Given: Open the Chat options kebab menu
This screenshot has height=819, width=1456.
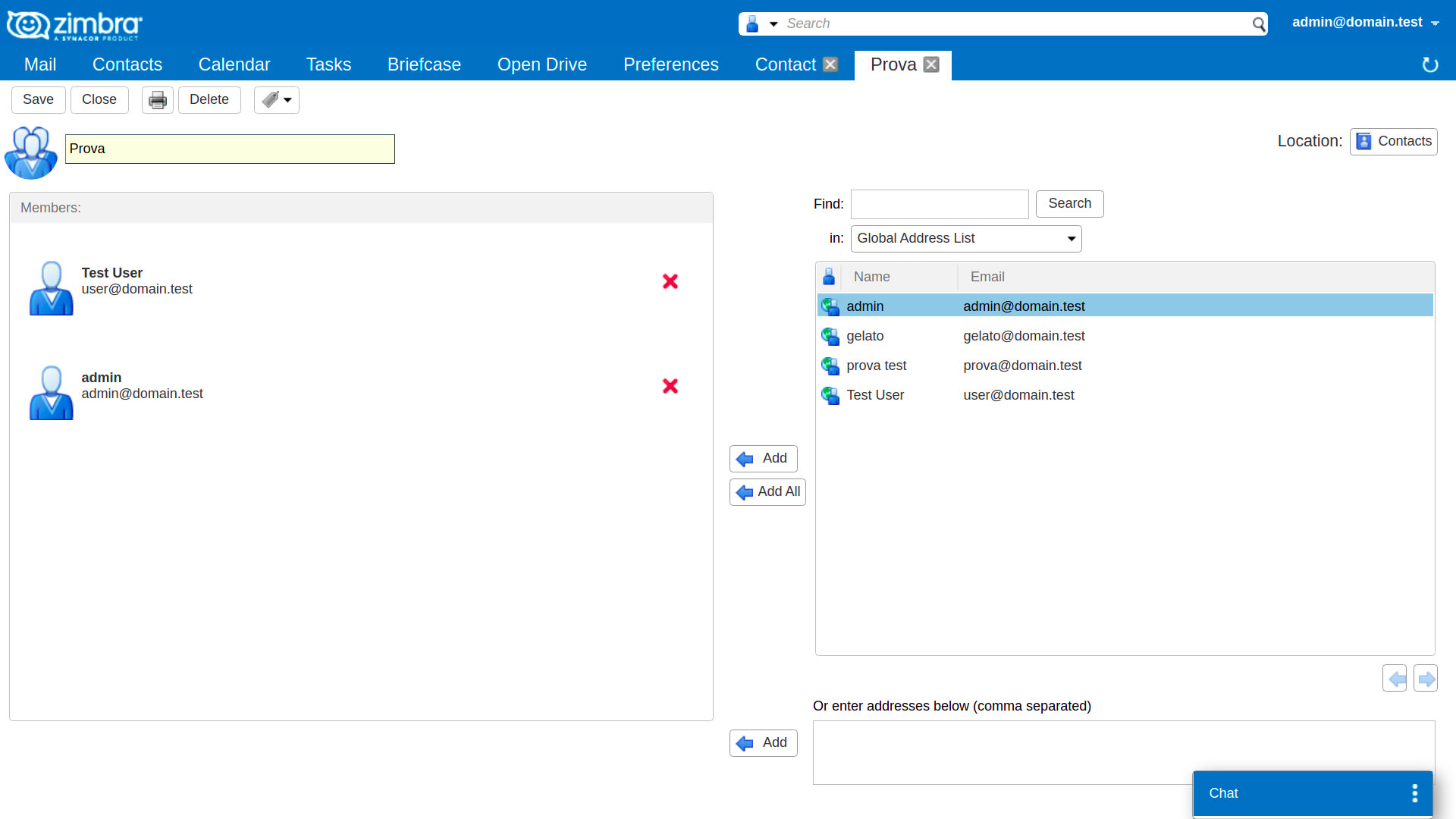Looking at the screenshot, I should click(1414, 792).
